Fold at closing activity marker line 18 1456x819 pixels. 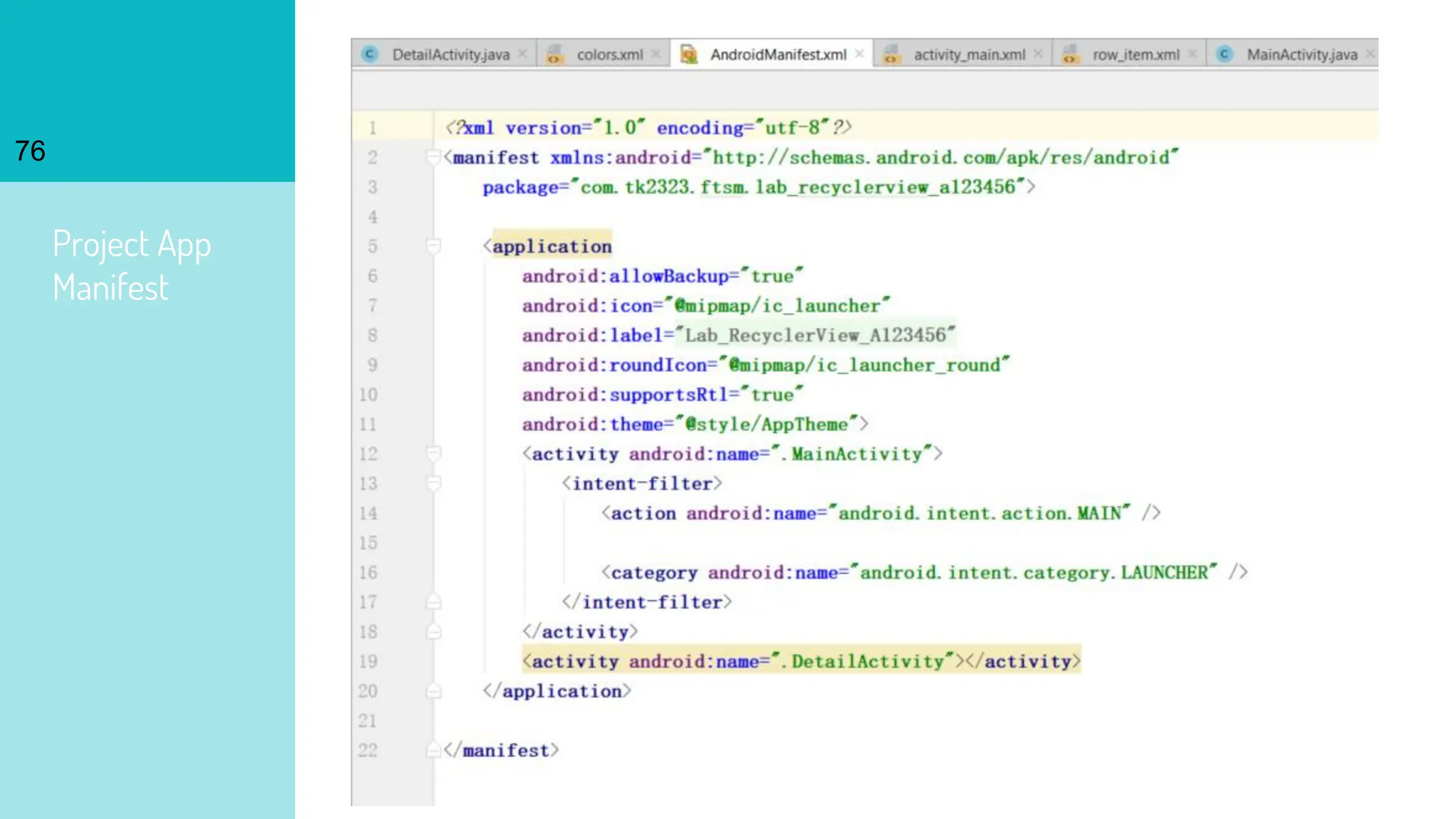(433, 631)
